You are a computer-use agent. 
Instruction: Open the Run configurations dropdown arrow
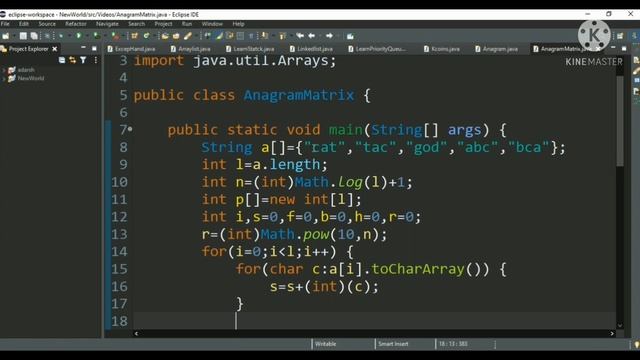pos(87,36)
